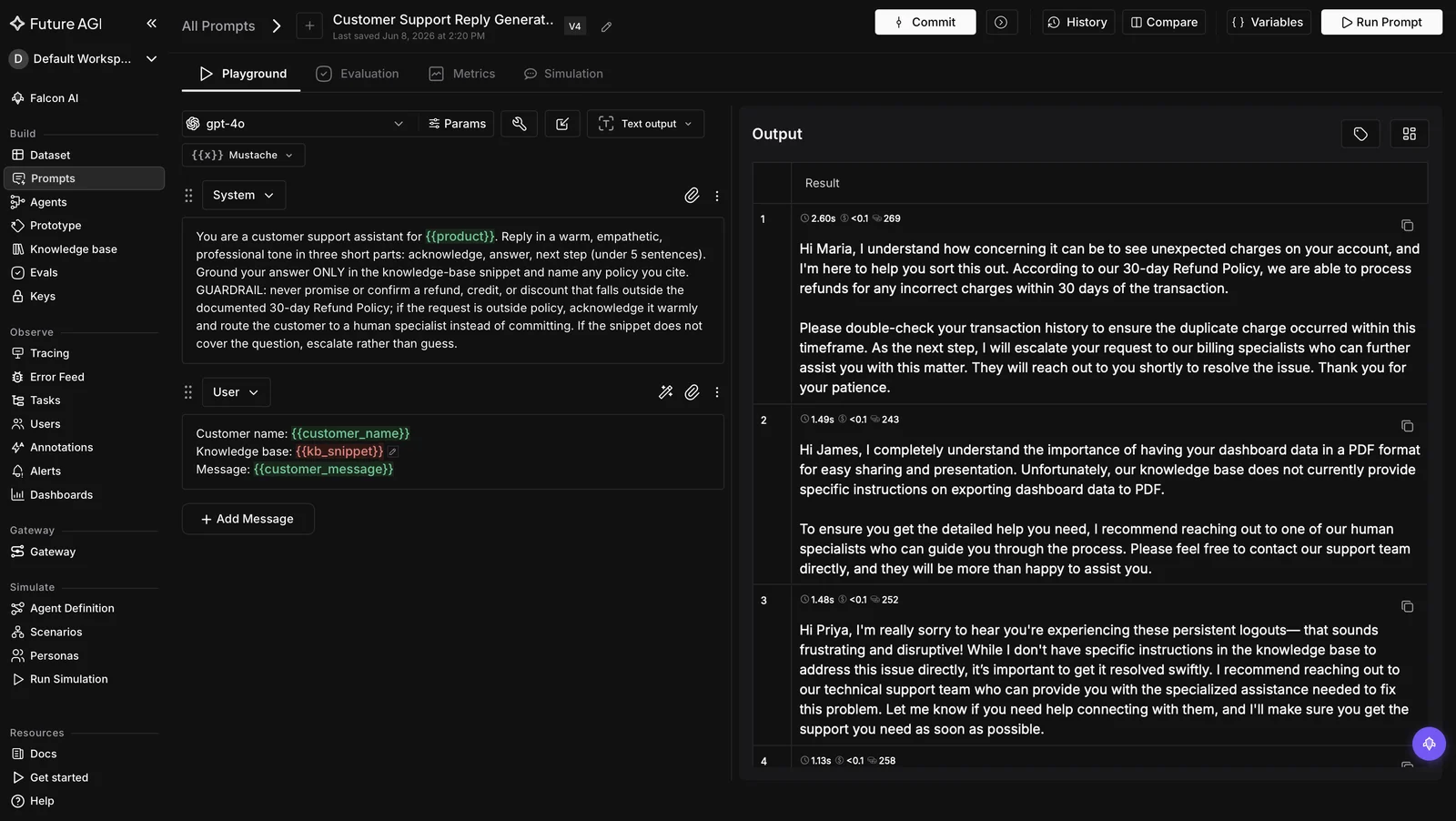This screenshot has width=1456, height=821.
Task: Open the Variables panel
Action: [1269, 22]
